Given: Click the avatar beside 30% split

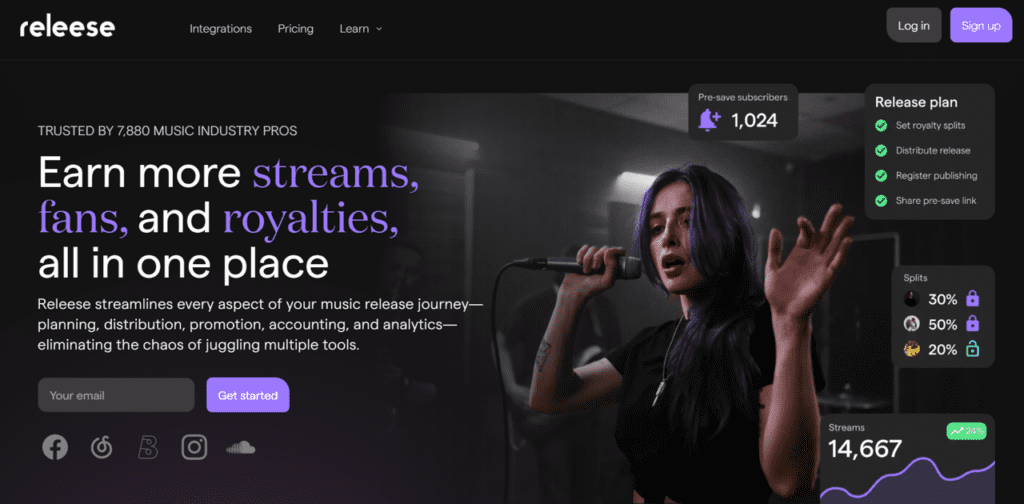Looking at the screenshot, I should tap(912, 299).
